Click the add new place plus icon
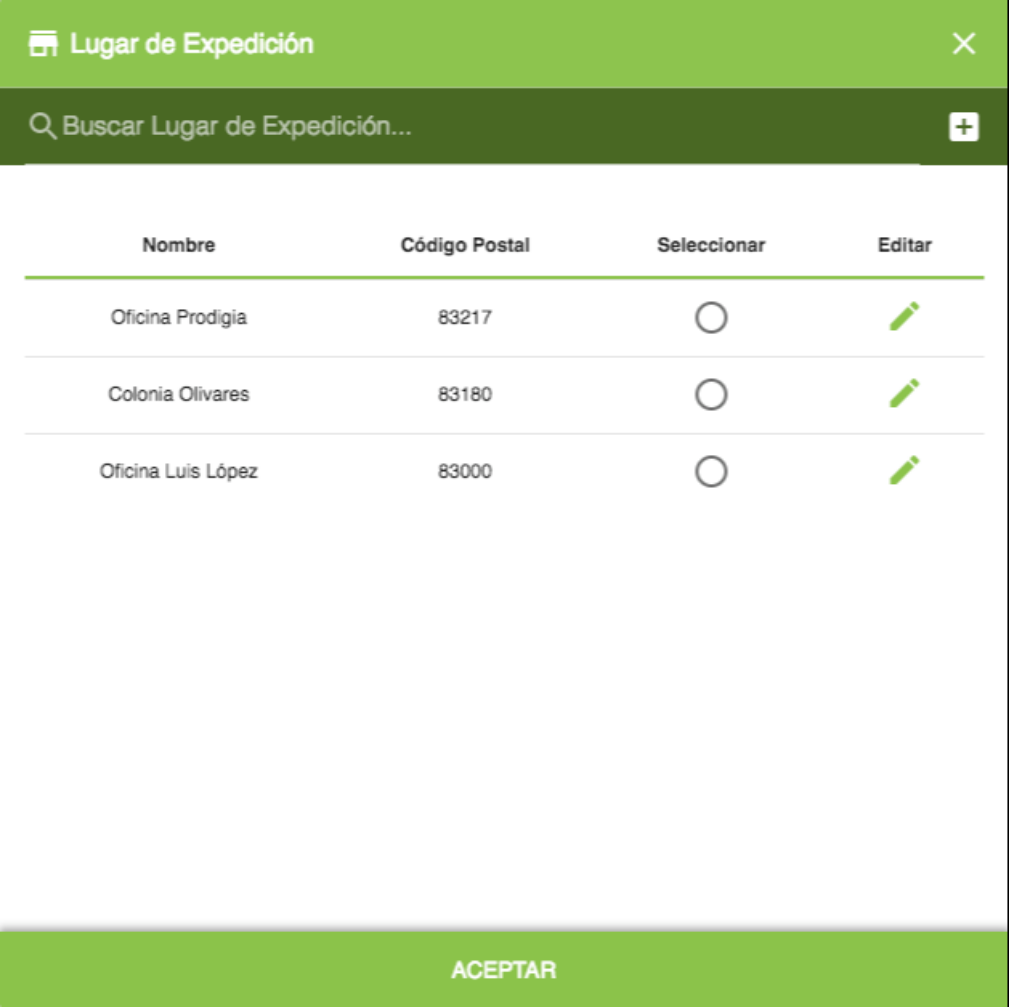 963,126
